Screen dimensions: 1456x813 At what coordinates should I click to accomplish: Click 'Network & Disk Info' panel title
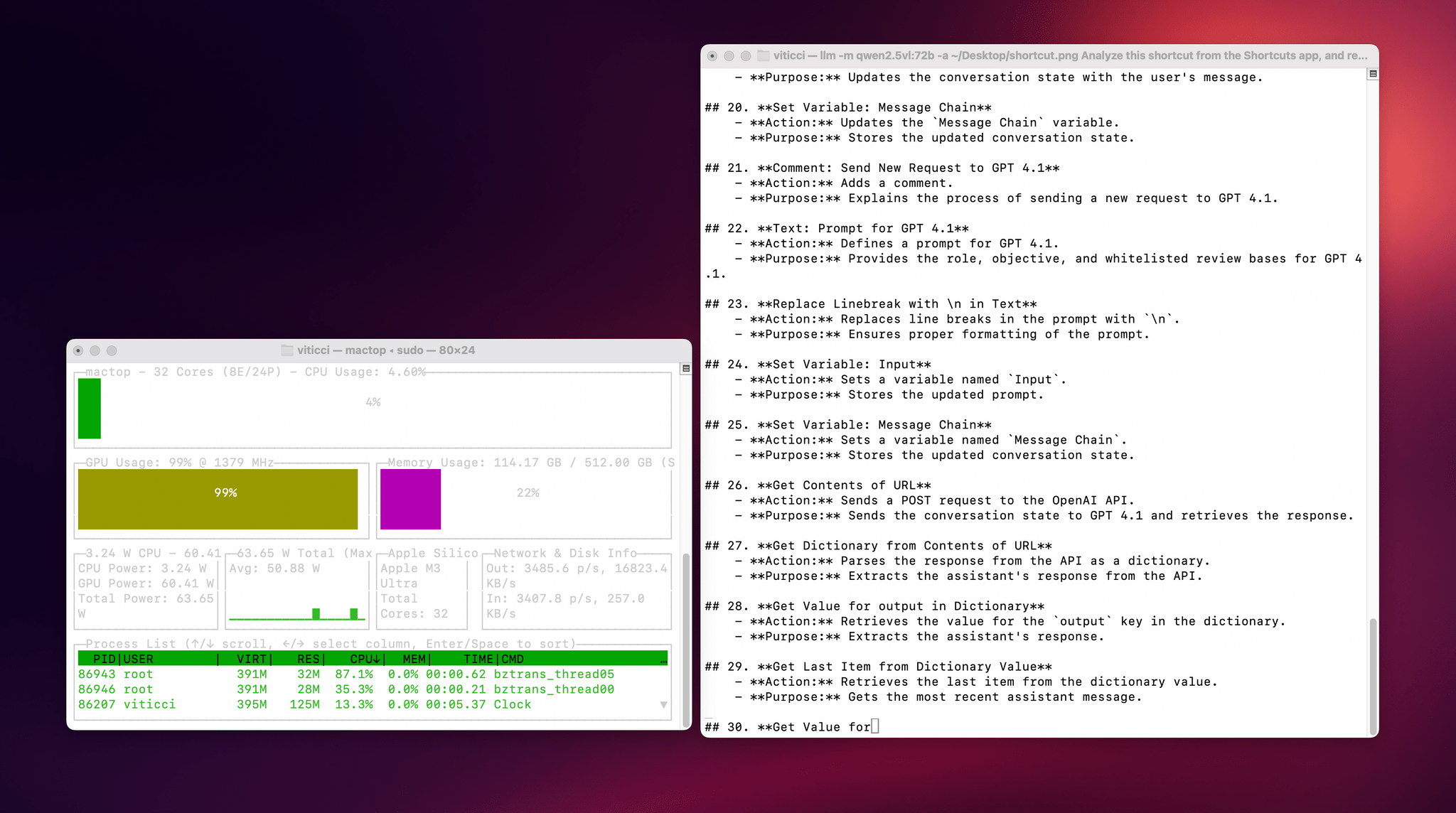point(565,553)
